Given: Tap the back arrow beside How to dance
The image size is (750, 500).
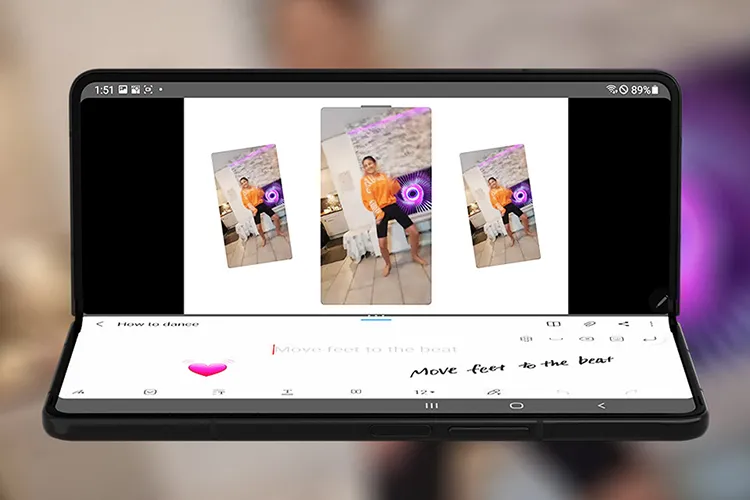Looking at the screenshot, I should pyautogui.click(x=100, y=324).
